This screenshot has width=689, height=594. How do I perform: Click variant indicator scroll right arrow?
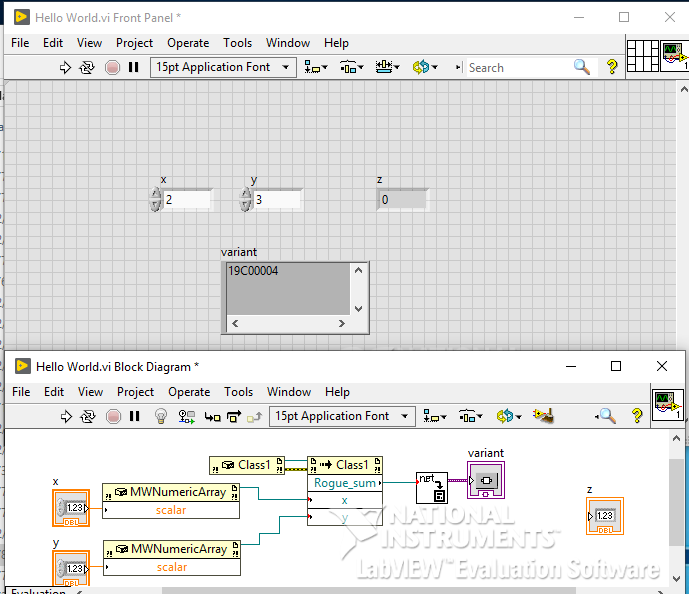[x=341, y=324]
